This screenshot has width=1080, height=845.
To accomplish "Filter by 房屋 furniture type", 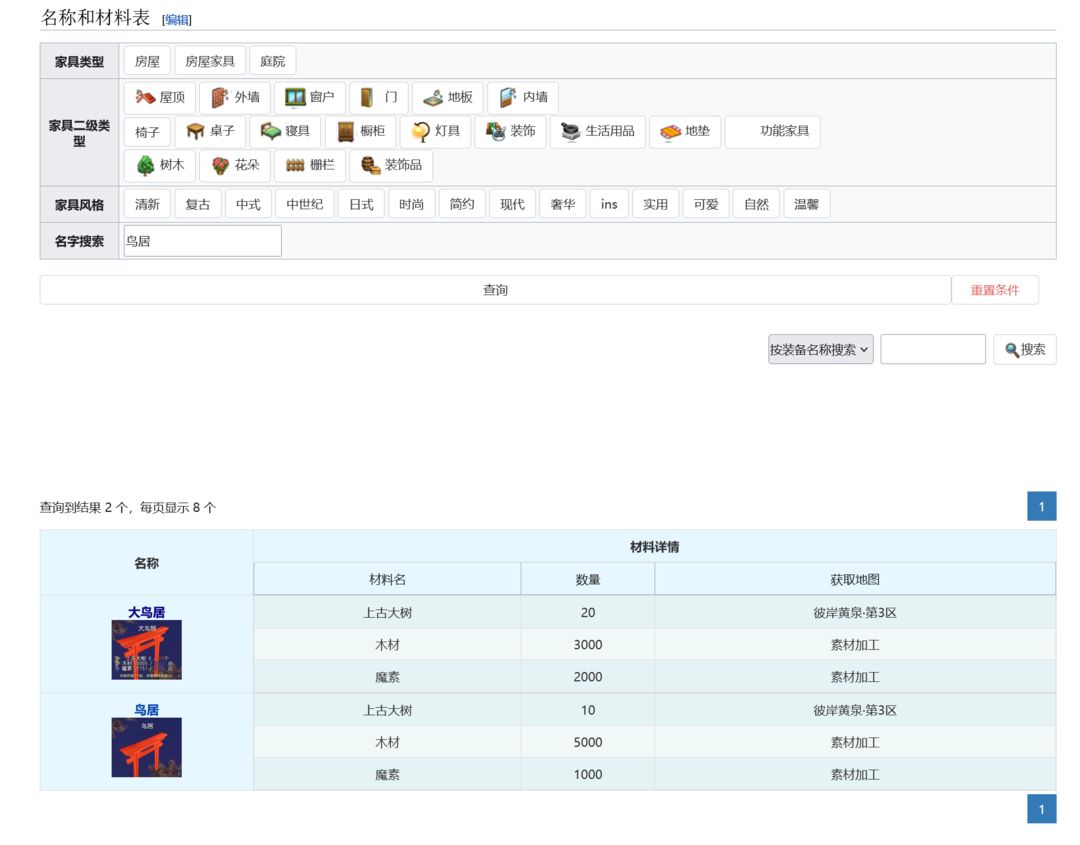I will tap(147, 61).
